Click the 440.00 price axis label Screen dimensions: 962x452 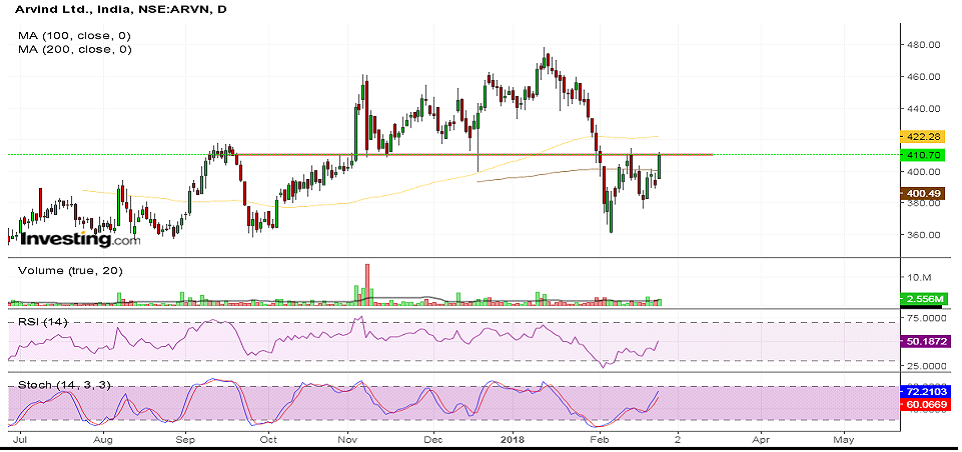[x=925, y=109]
